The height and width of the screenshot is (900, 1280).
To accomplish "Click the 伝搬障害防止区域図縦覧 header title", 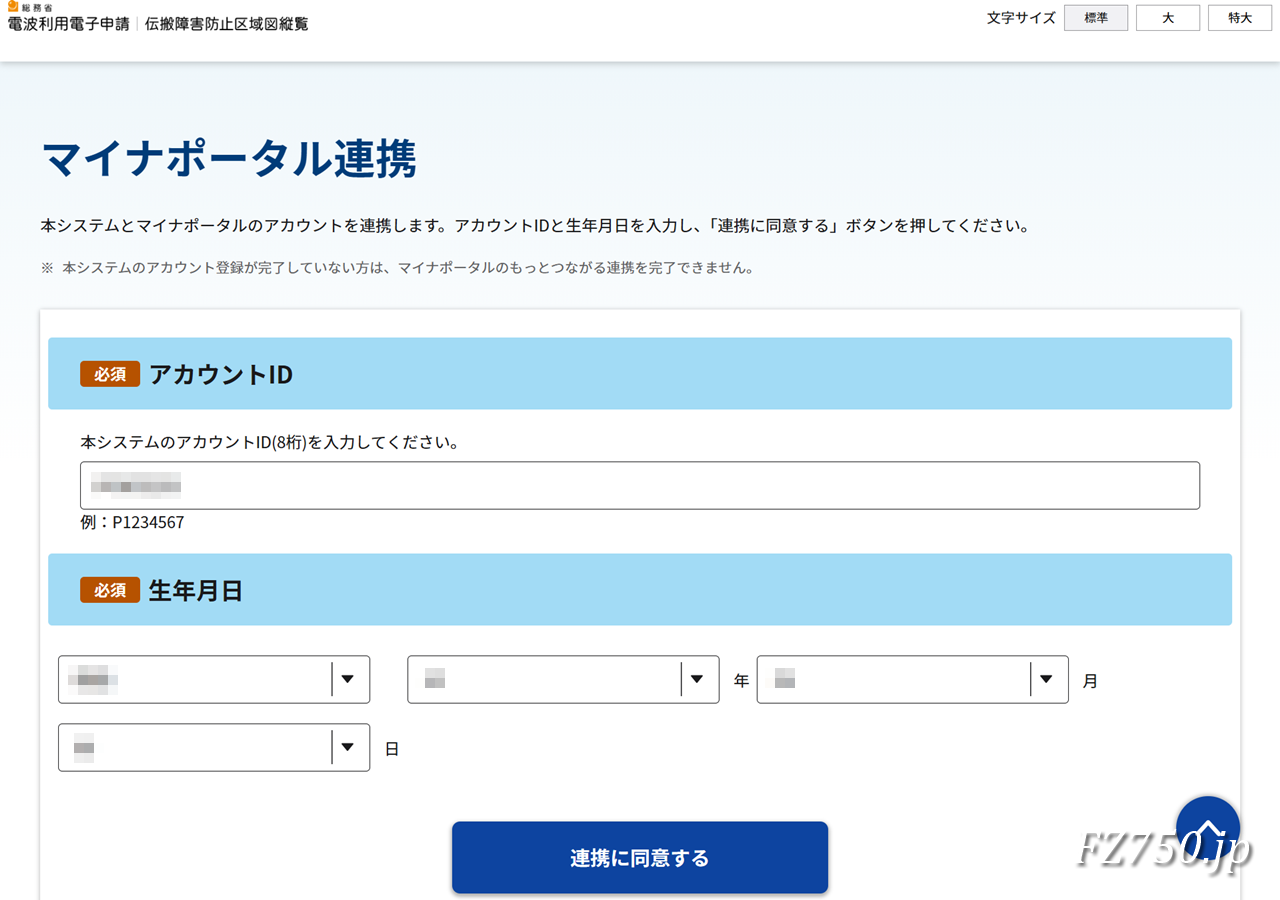I will [x=228, y=24].
